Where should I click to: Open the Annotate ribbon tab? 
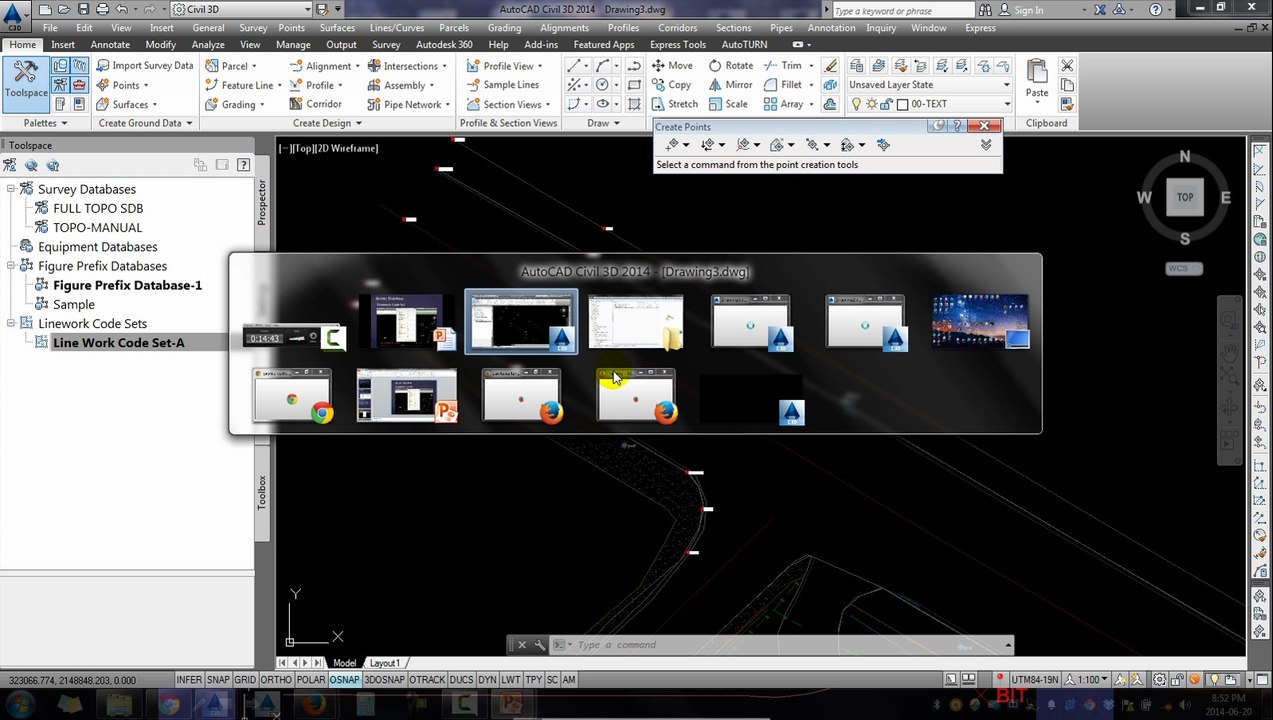[x=110, y=45]
